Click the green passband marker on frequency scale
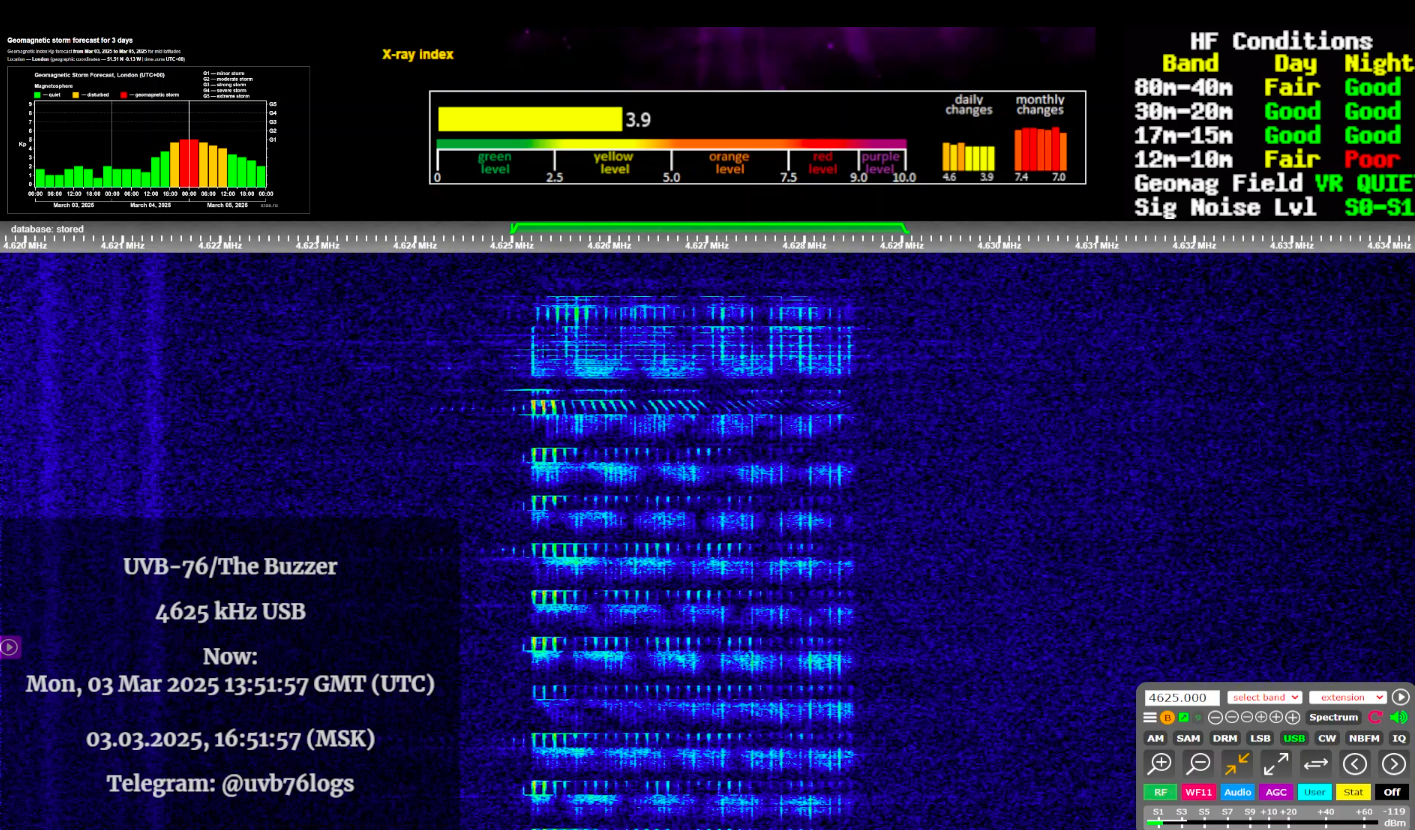The height and width of the screenshot is (830, 1415). click(709, 228)
